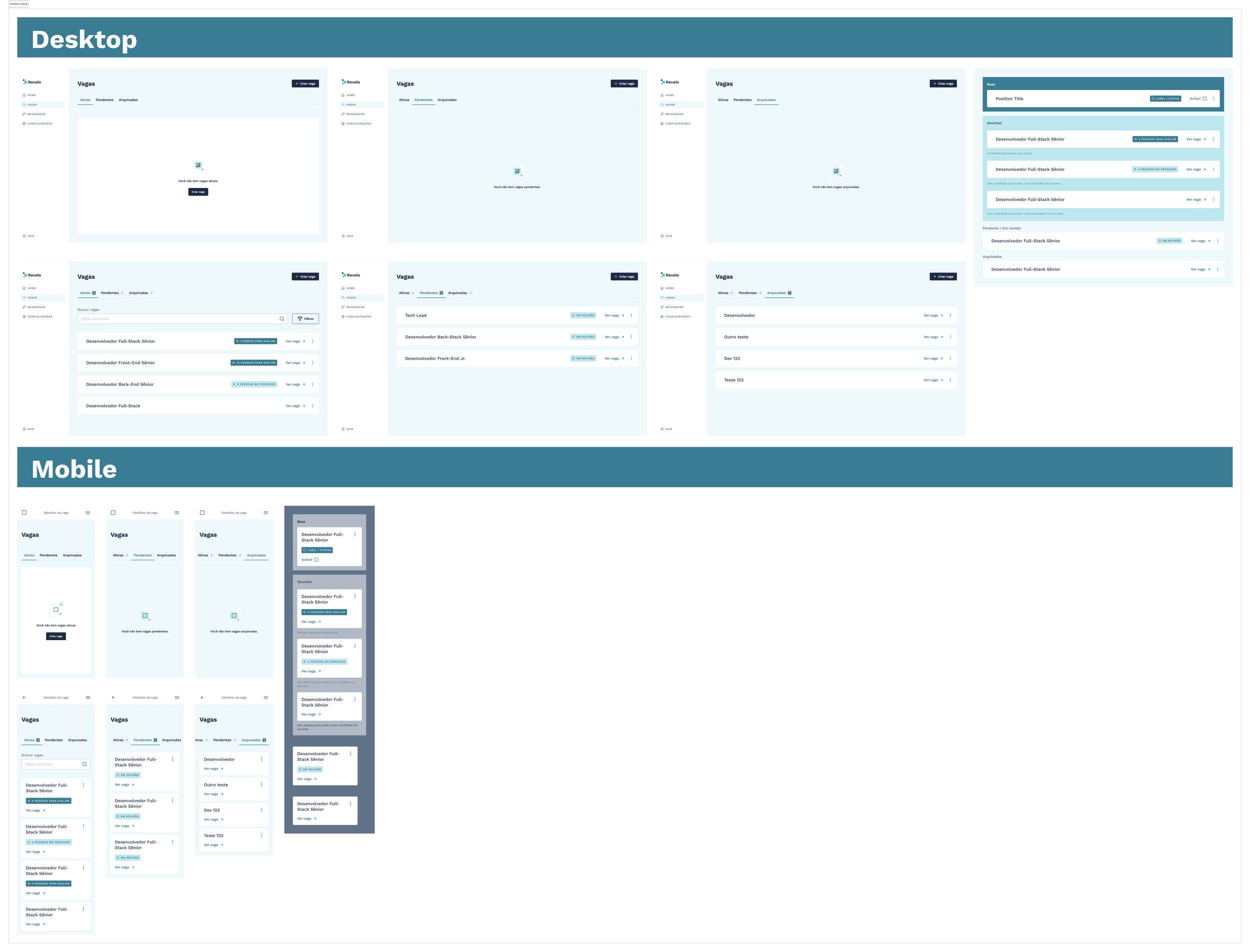Open three-dot menu on Desenvolvedor Back-Stack Sênior row

631,337
